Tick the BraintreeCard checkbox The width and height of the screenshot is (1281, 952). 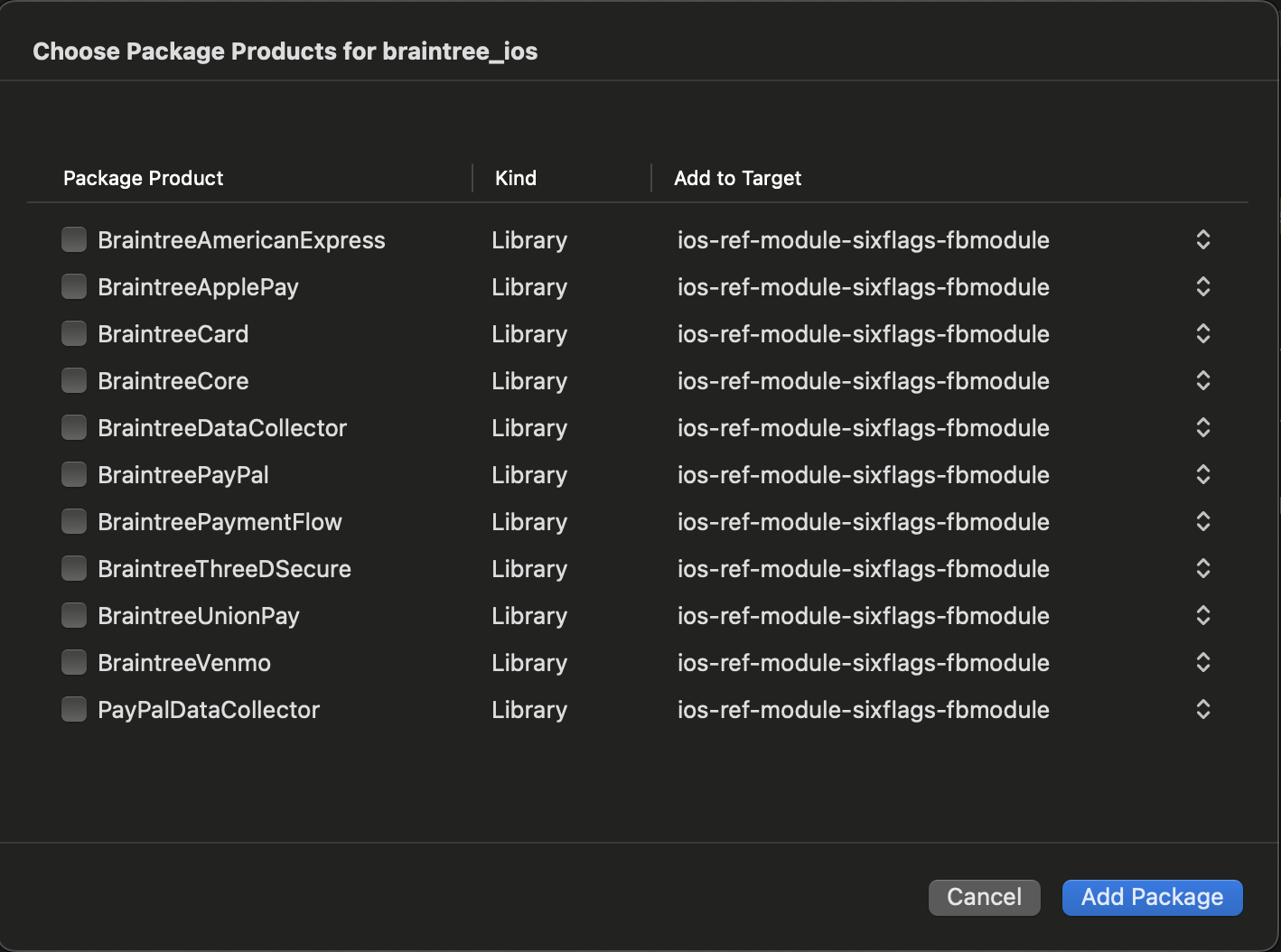(x=74, y=333)
